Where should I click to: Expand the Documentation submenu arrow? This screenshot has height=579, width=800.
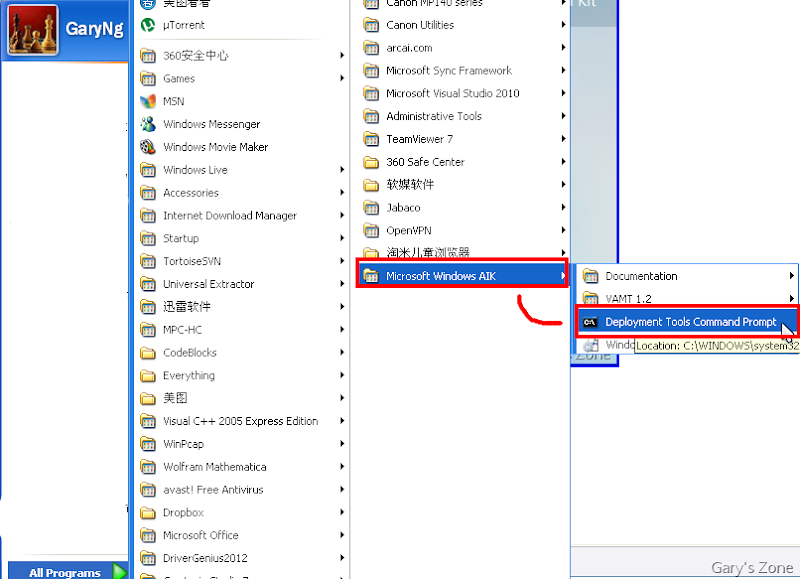(791, 275)
